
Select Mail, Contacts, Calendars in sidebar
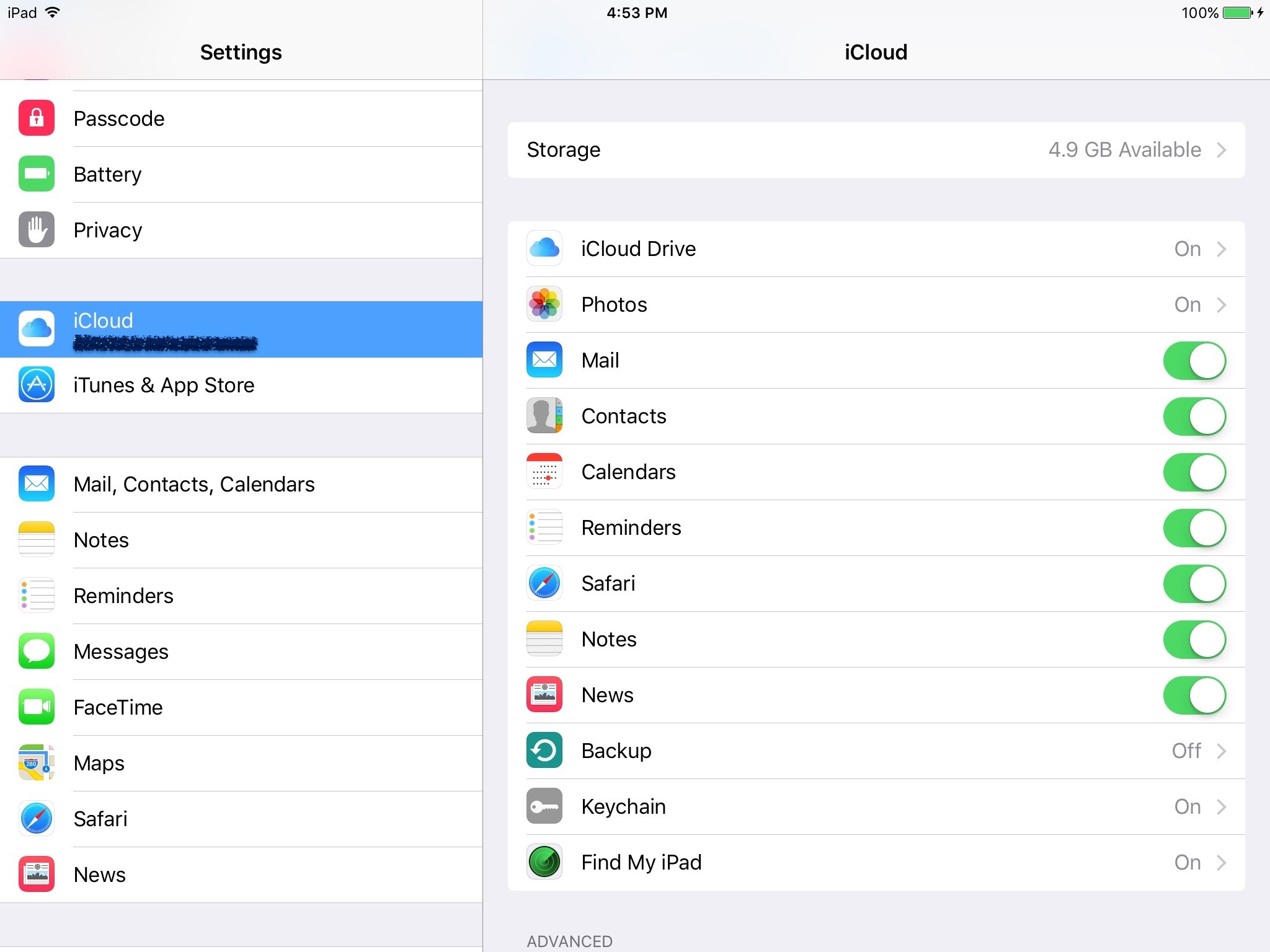pyautogui.click(x=193, y=484)
